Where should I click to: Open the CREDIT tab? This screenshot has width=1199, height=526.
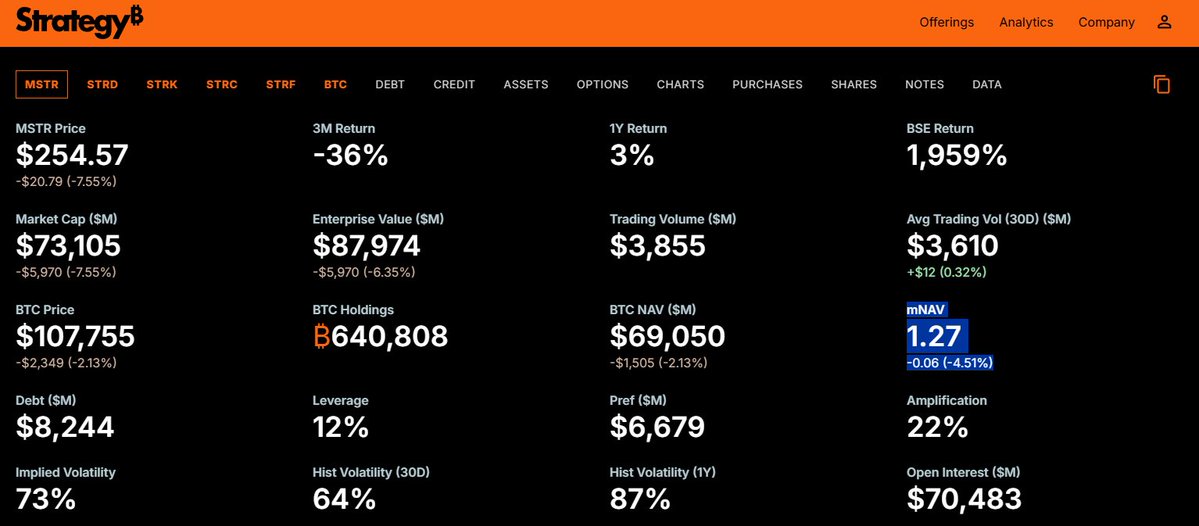pos(454,85)
